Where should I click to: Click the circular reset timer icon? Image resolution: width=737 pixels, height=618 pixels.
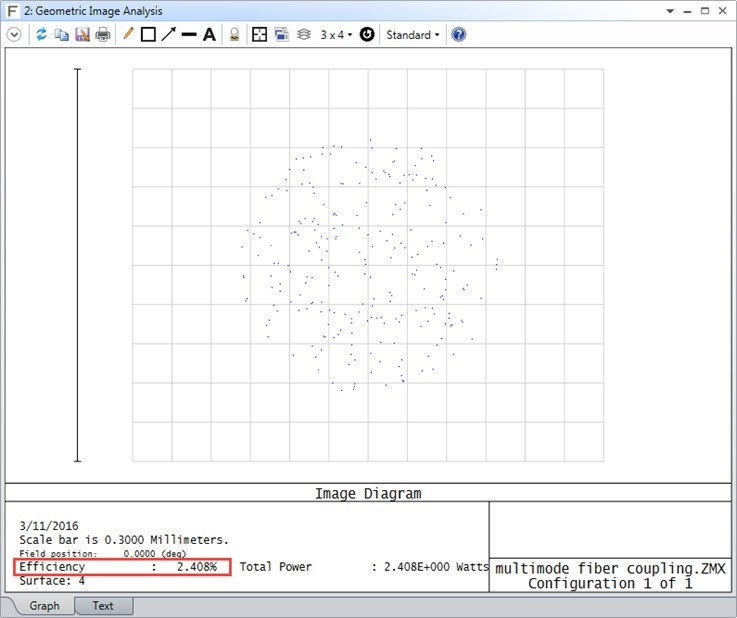(x=367, y=35)
